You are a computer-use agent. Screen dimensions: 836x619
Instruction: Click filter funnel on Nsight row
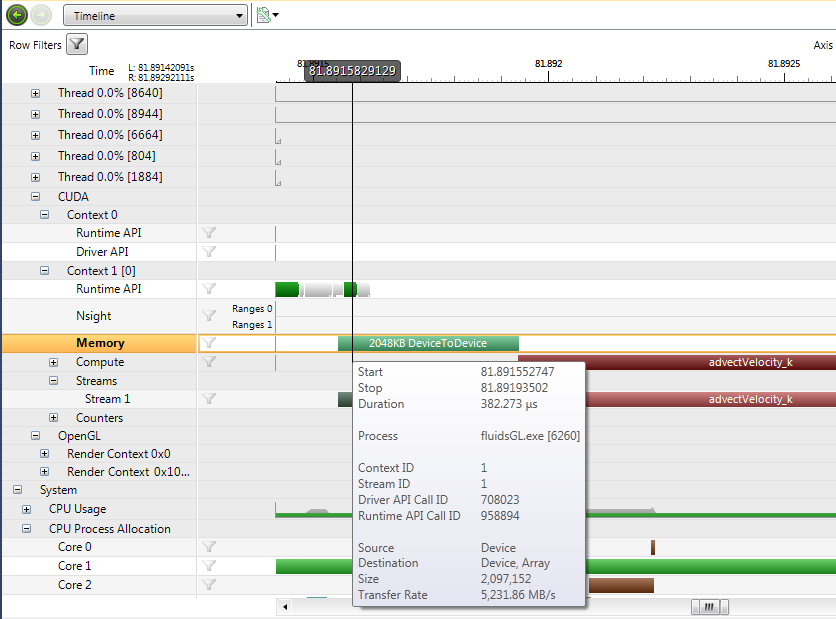pos(209,316)
